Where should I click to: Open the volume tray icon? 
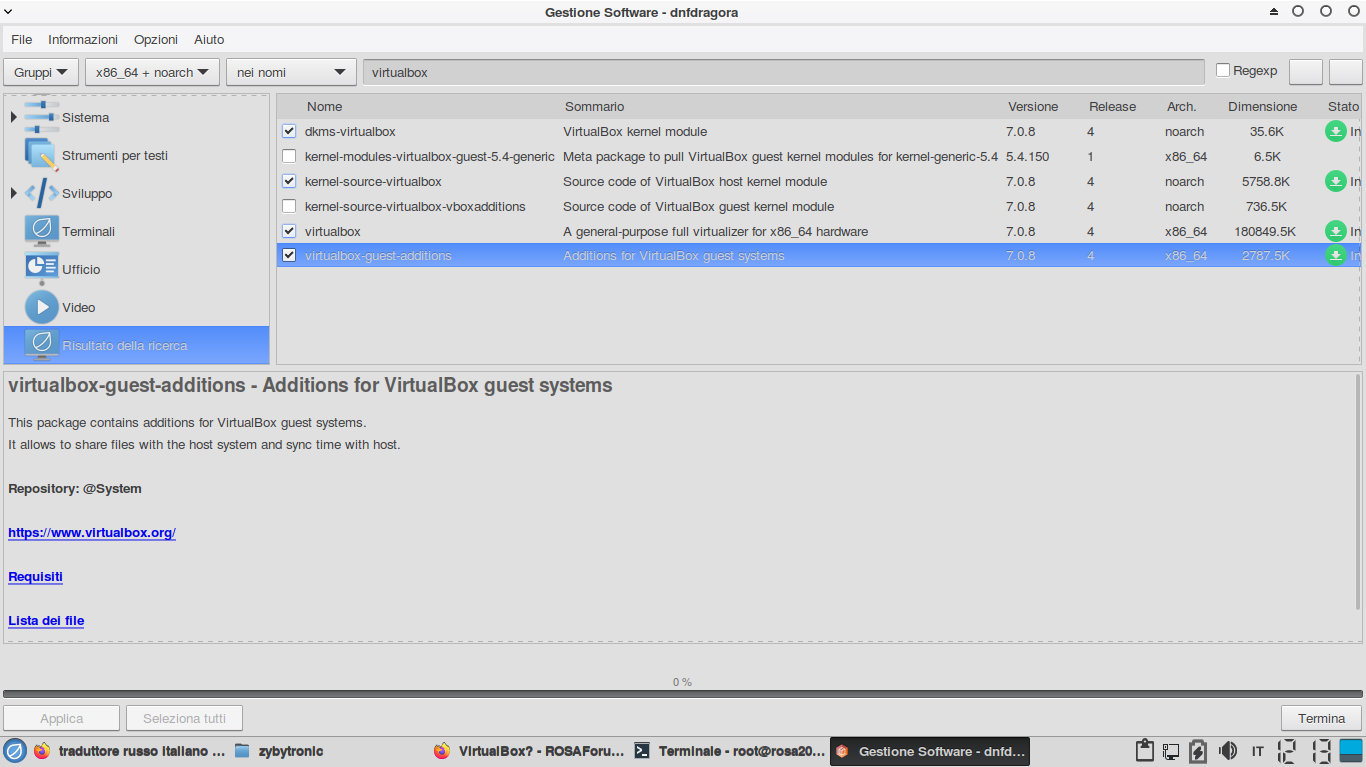click(x=1227, y=751)
